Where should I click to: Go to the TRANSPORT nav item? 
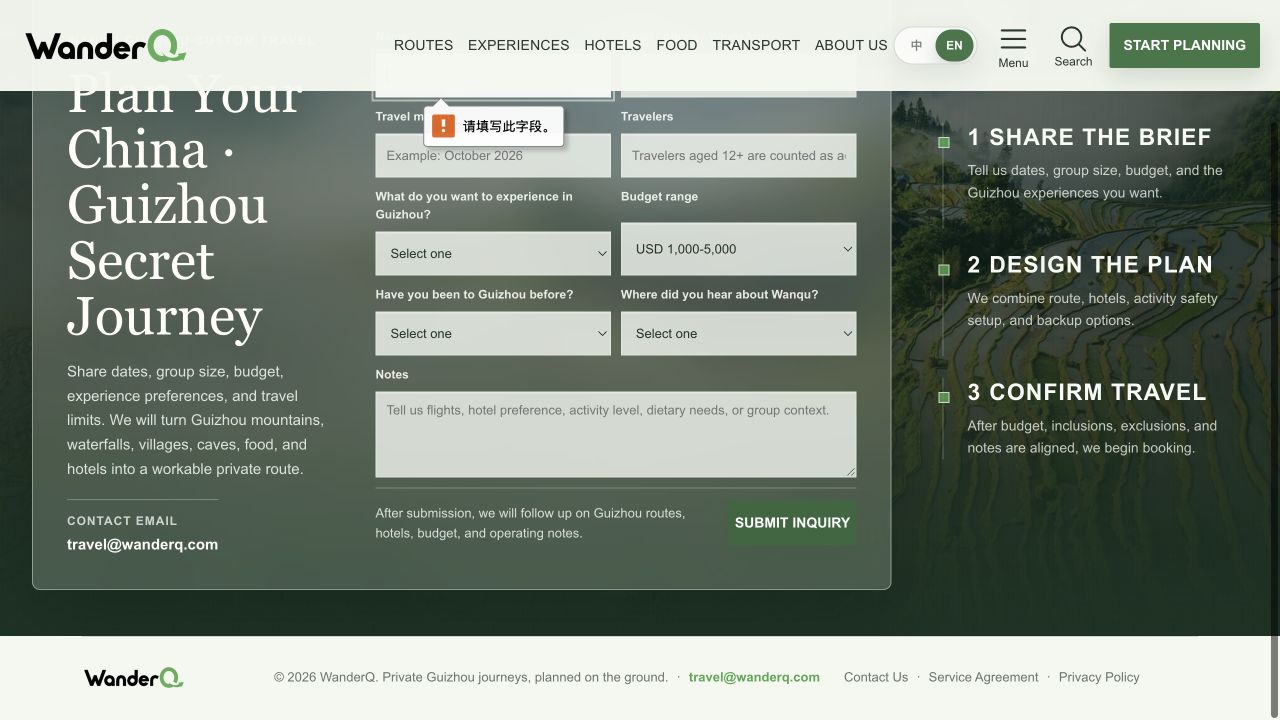click(x=756, y=45)
